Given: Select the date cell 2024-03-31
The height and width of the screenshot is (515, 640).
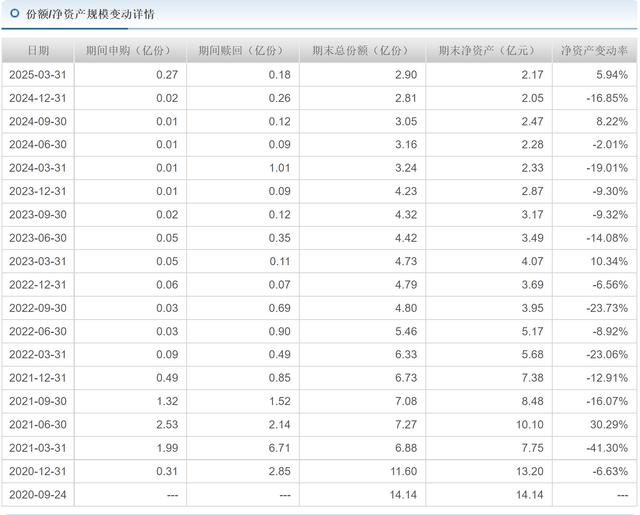Looking at the screenshot, I should [38, 168].
